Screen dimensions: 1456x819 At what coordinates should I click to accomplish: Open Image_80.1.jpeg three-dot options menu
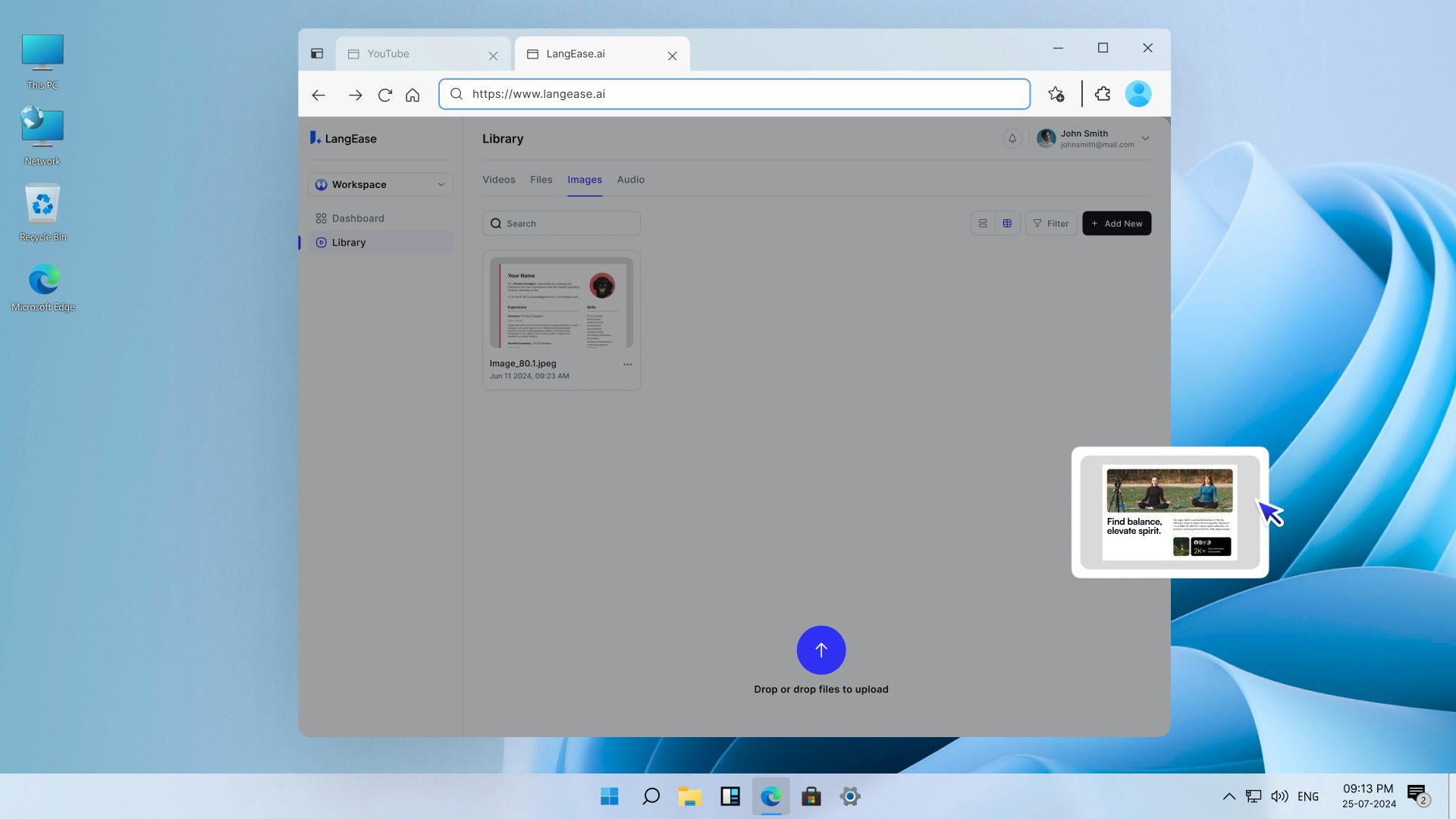point(627,365)
